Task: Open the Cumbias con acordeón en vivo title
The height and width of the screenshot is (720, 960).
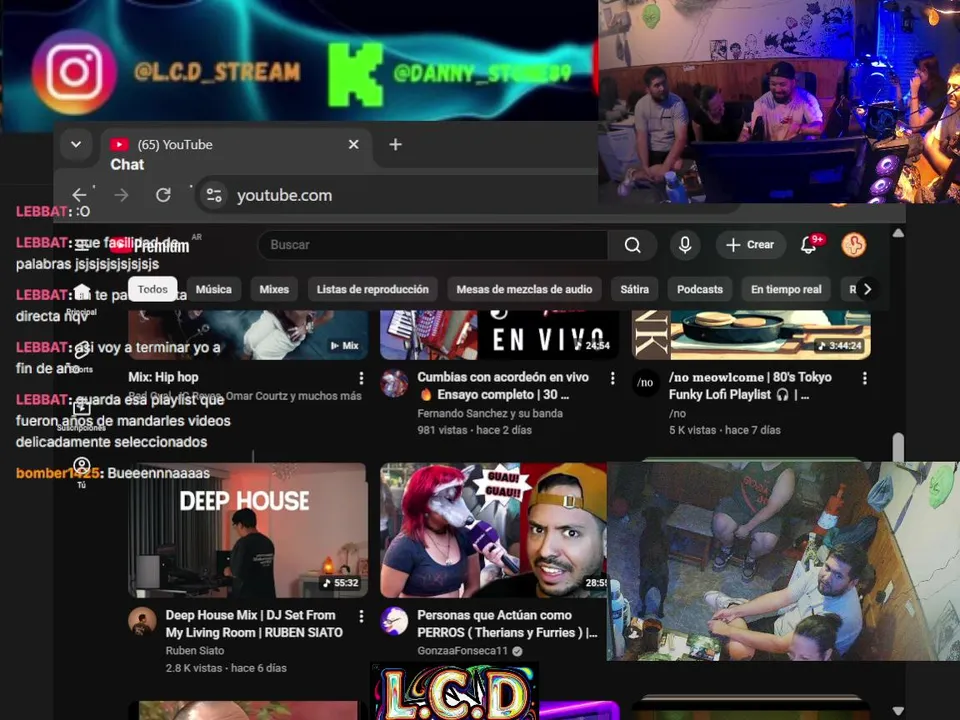Action: tap(503, 386)
